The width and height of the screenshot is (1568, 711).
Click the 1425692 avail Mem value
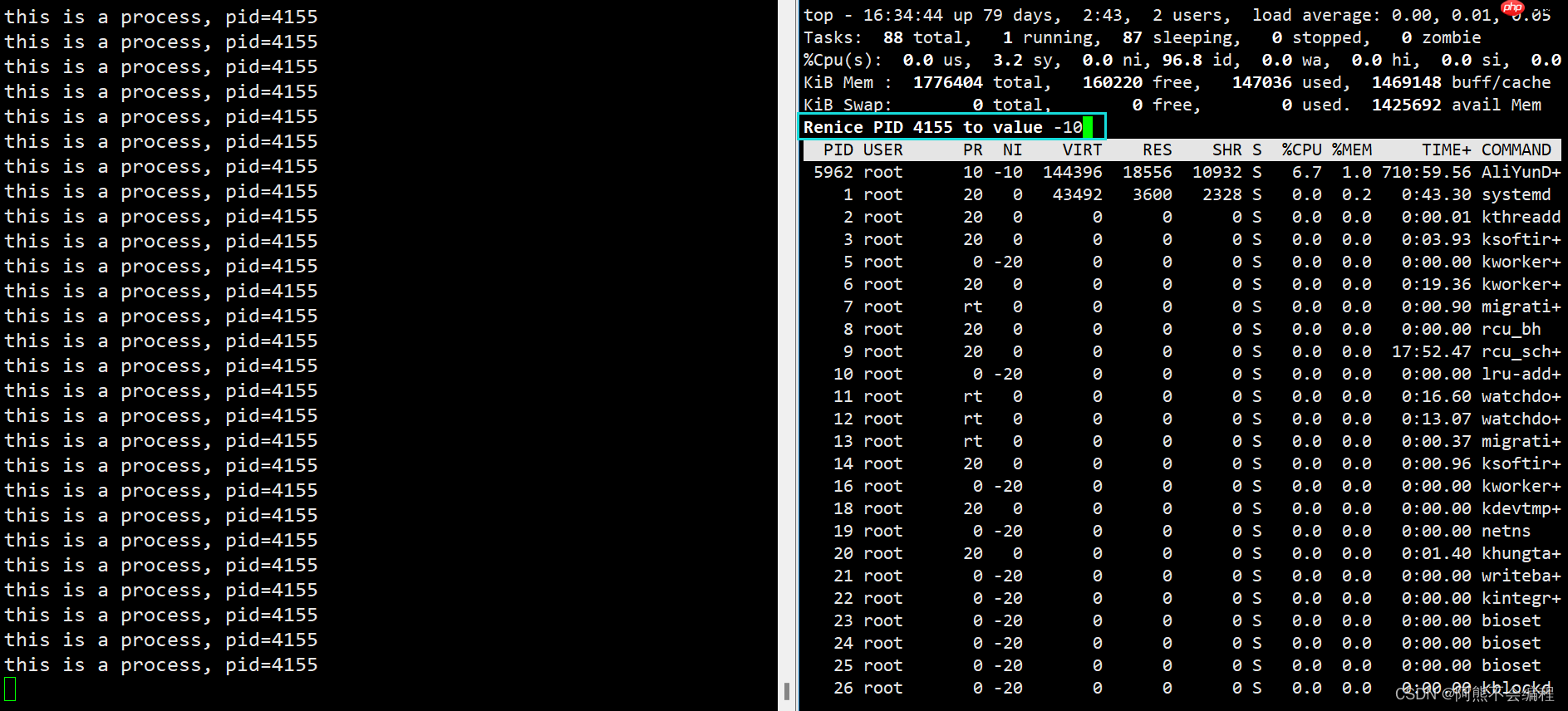[x=1407, y=105]
